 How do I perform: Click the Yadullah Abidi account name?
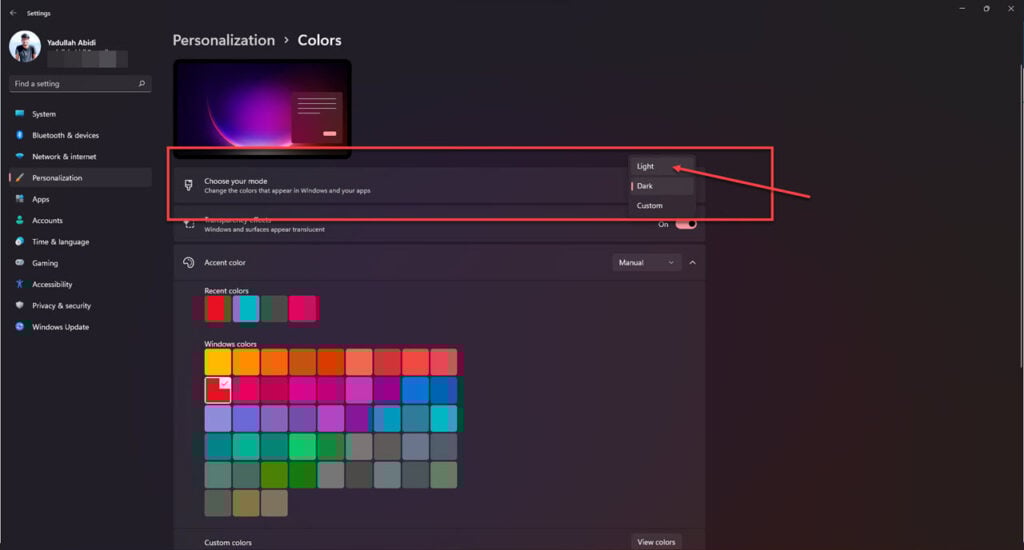71,42
